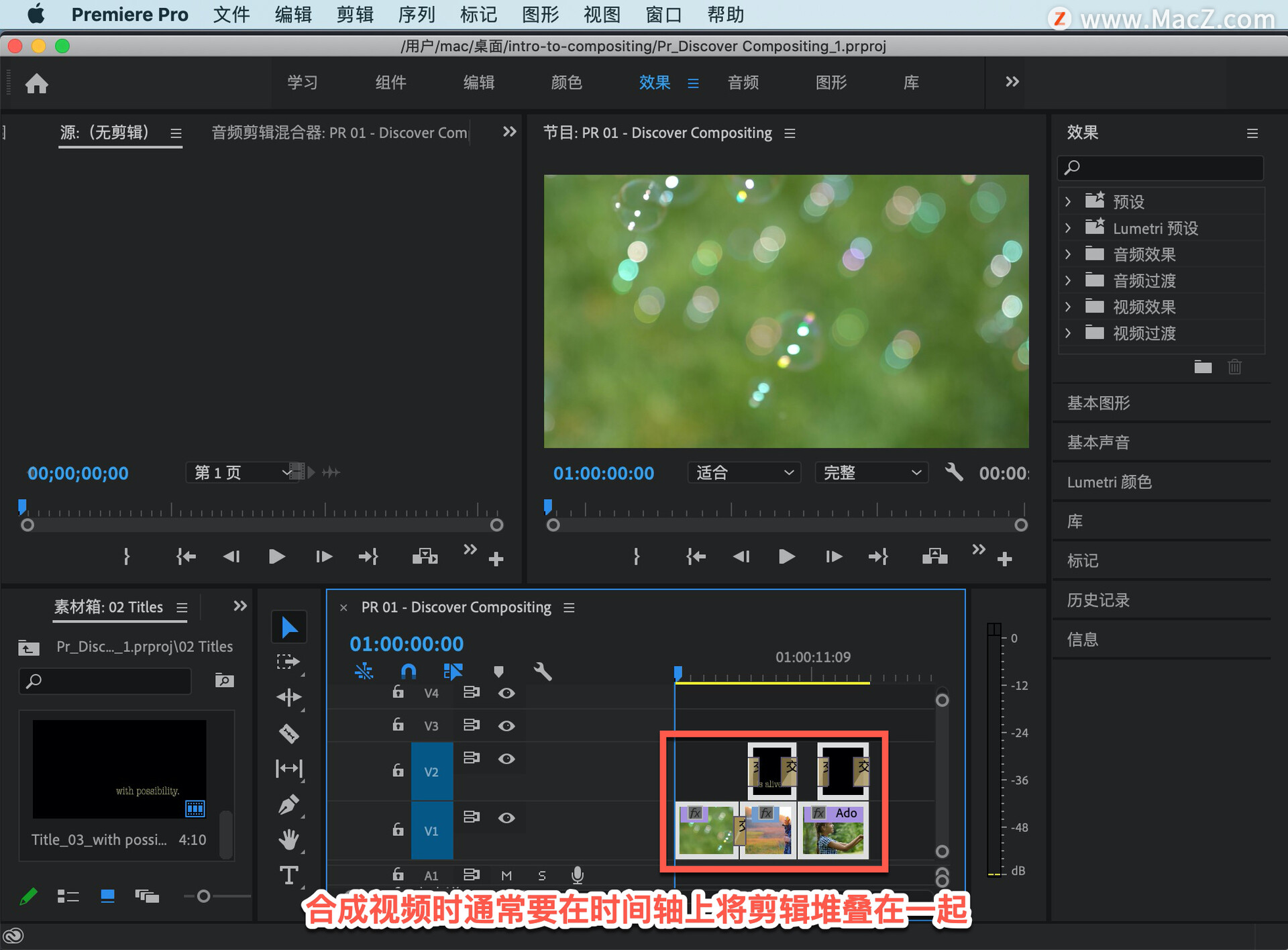Switch to 颜色 workspace tab
Image resolution: width=1288 pixels, height=950 pixels.
[x=567, y=83]
